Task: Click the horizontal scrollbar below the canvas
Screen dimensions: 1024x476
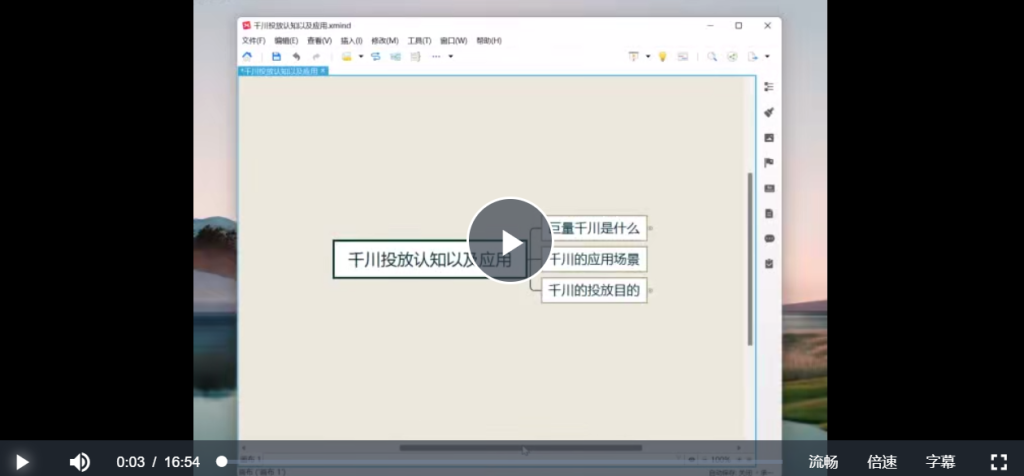Action: (520, 448)
